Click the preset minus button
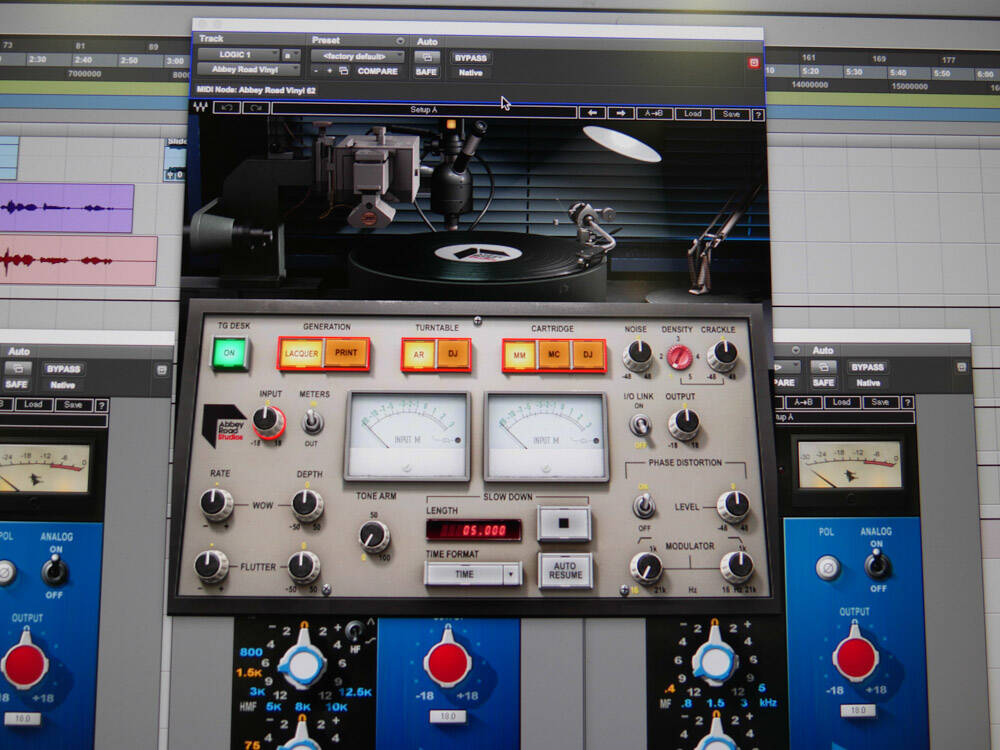The width and height of the screenshot is (1000, 750). [316, 71]
